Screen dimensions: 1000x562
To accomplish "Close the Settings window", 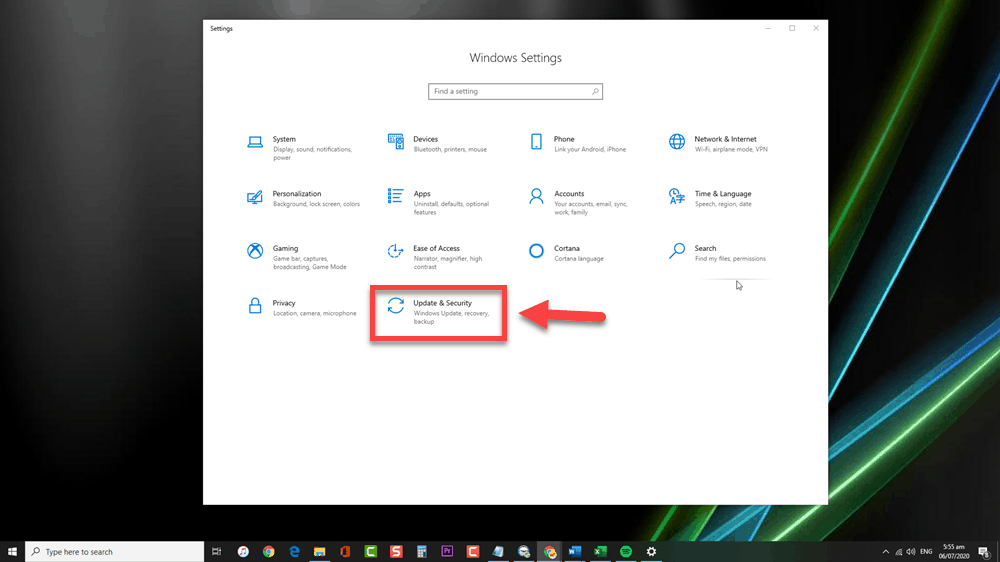I will tap(816, 28).
